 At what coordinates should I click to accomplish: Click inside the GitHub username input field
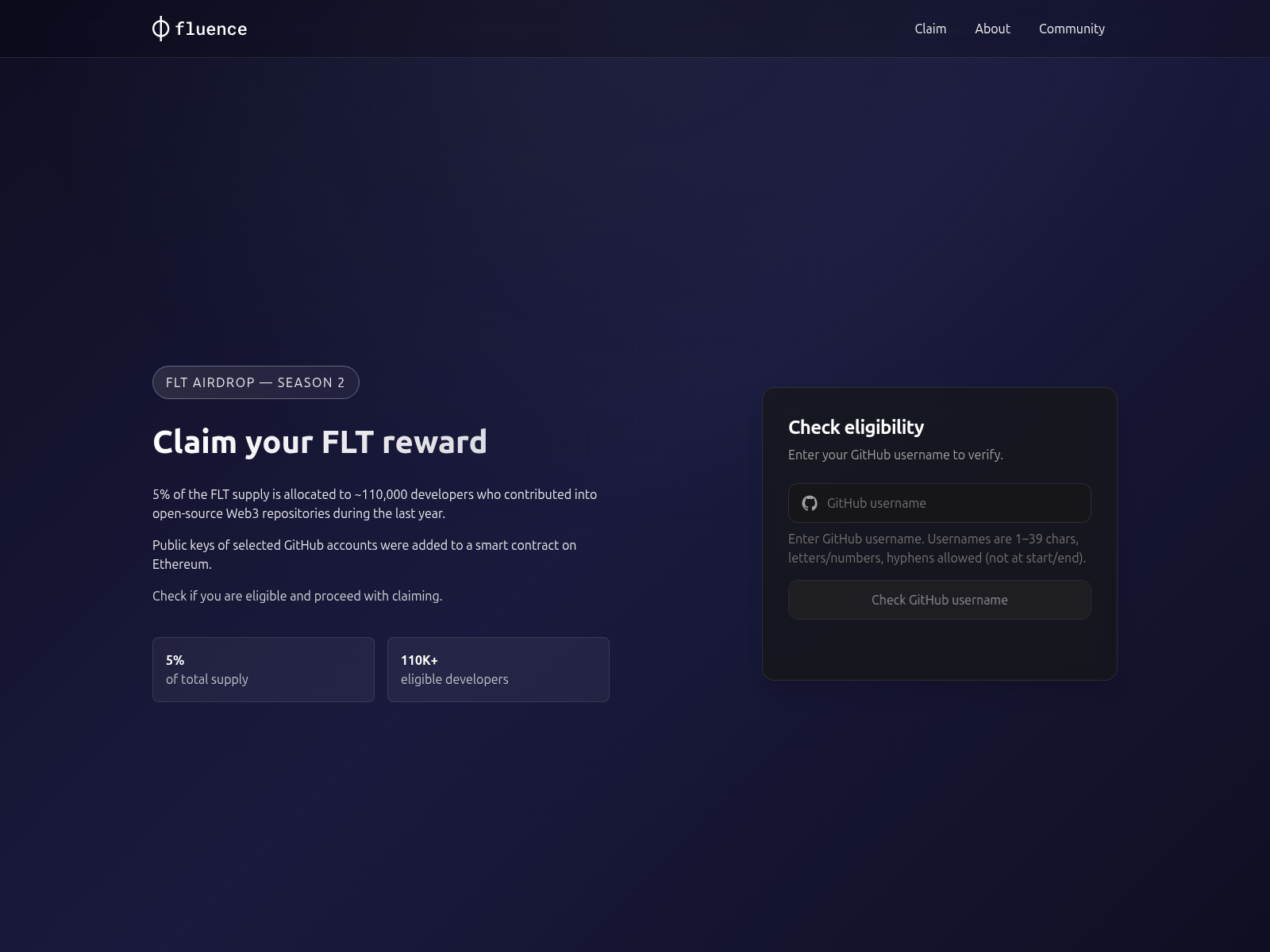[x=939, y=503]
